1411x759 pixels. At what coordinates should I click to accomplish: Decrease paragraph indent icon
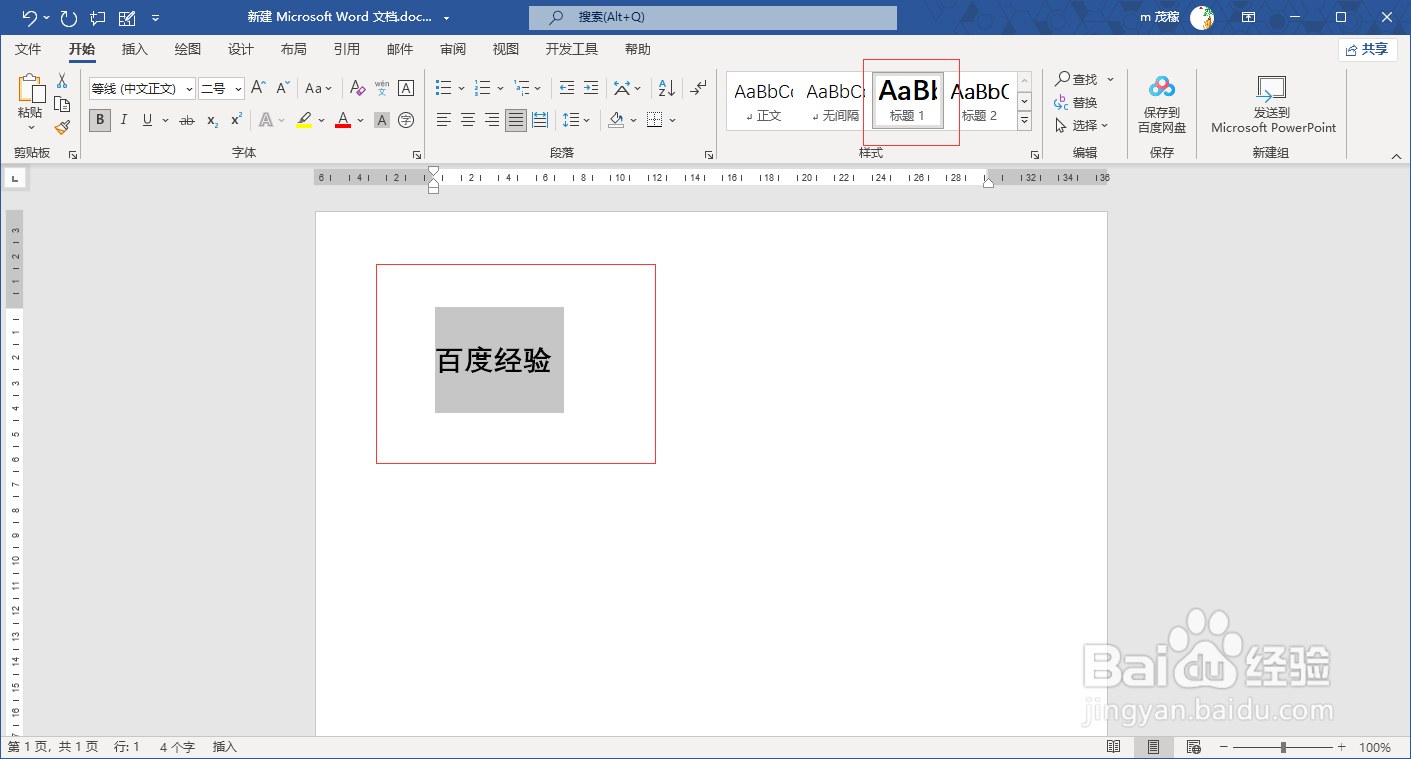pyautogui.click(x=567, y=88)
